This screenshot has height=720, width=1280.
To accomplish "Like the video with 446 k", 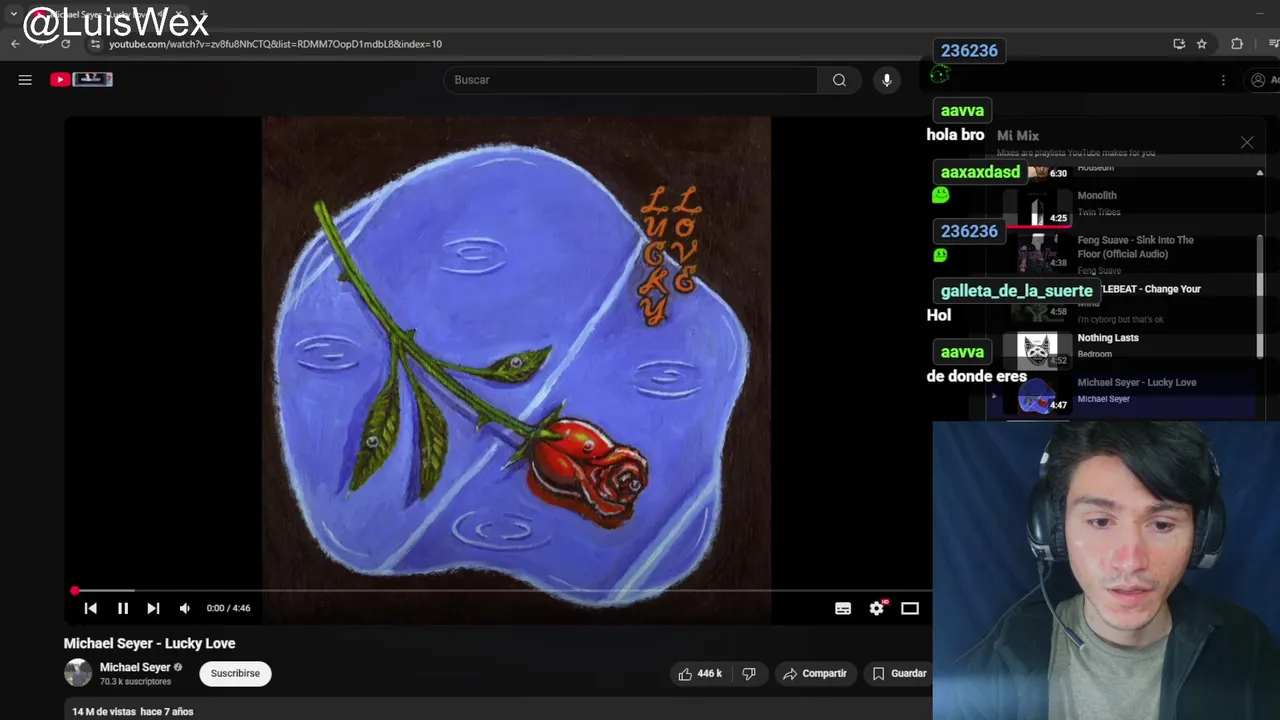I will (700, 674).
